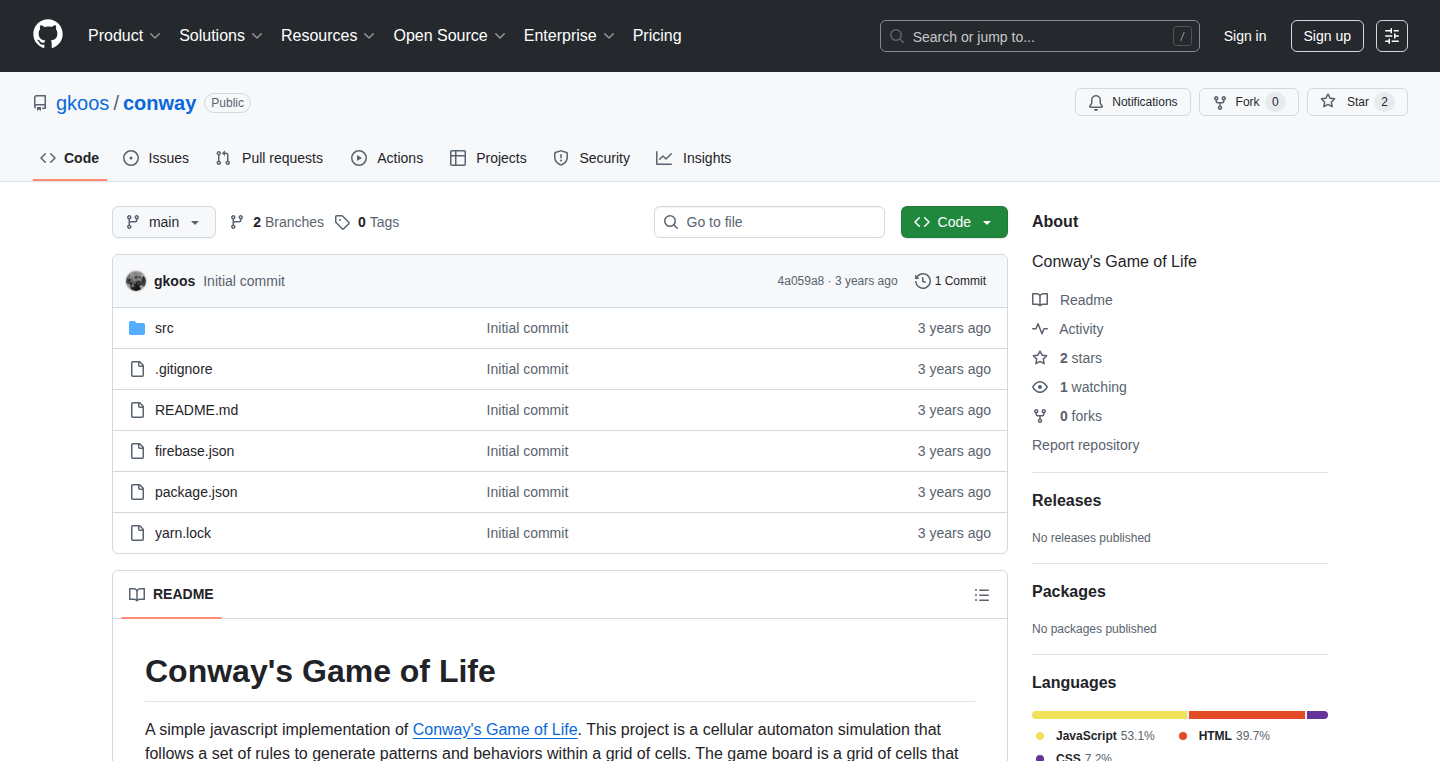Click the Notifications bell button
This screenshot has width=1440, height=761.
click(x=1133, y=102)
